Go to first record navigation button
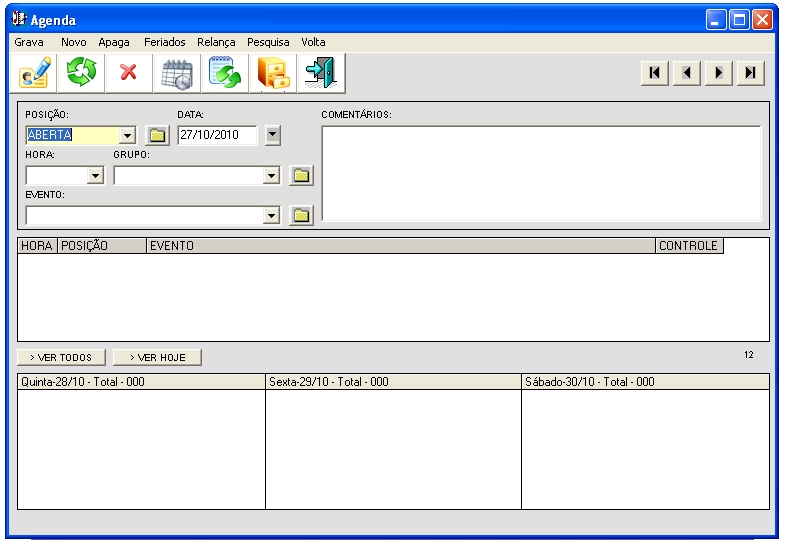 654,73
